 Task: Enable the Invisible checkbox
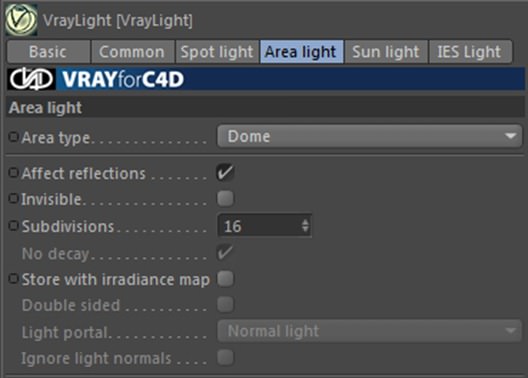pos(225,199)
